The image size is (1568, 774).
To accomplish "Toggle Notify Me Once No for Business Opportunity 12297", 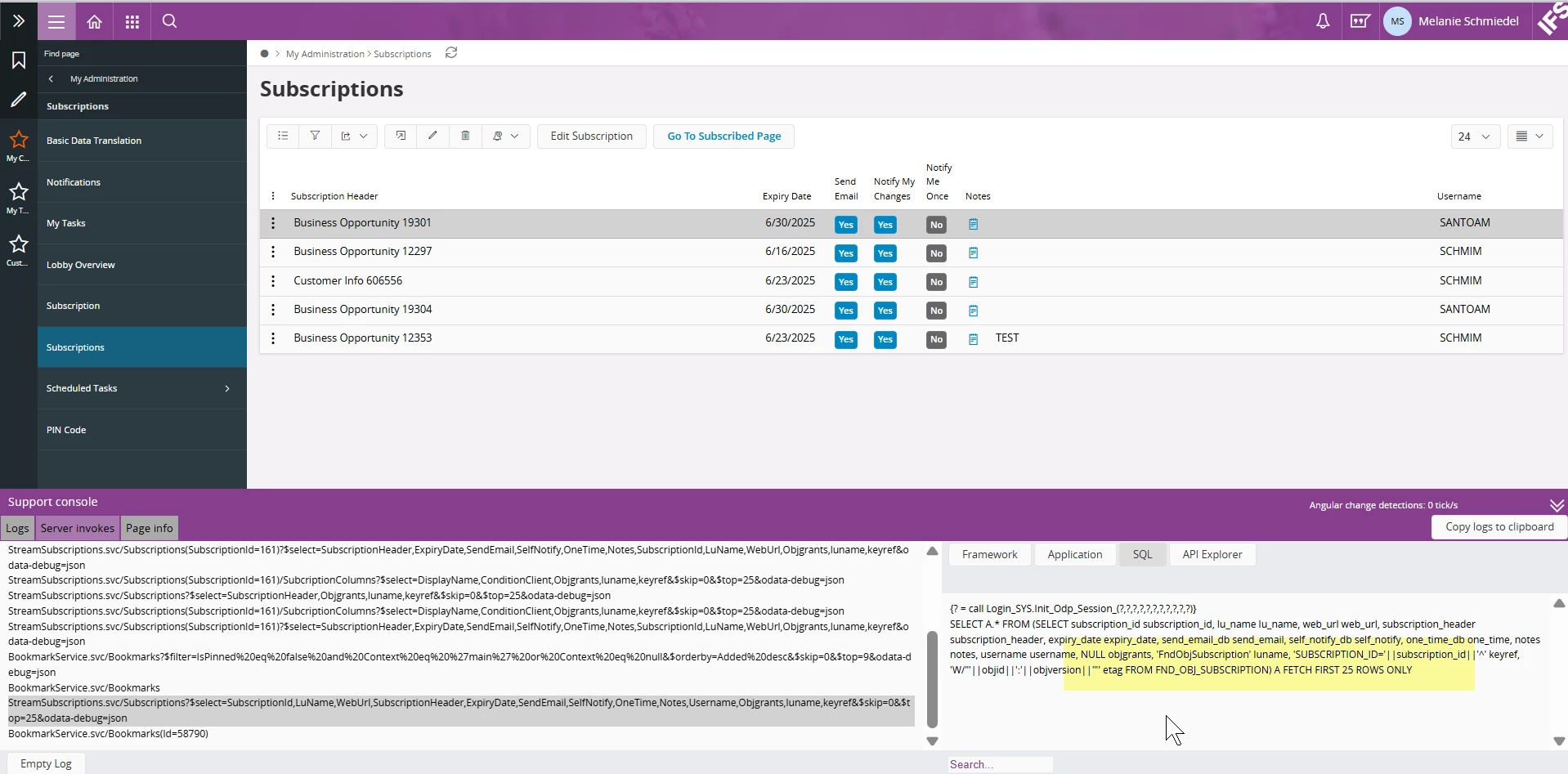I will [x=936, y=253].
